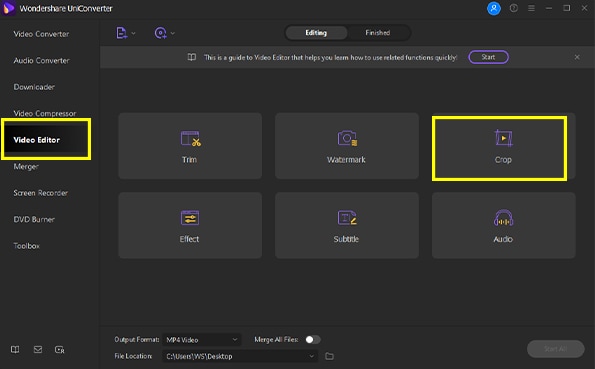Click the Start guide button
This screenshot has width=595, height=369.
point(488,57)
